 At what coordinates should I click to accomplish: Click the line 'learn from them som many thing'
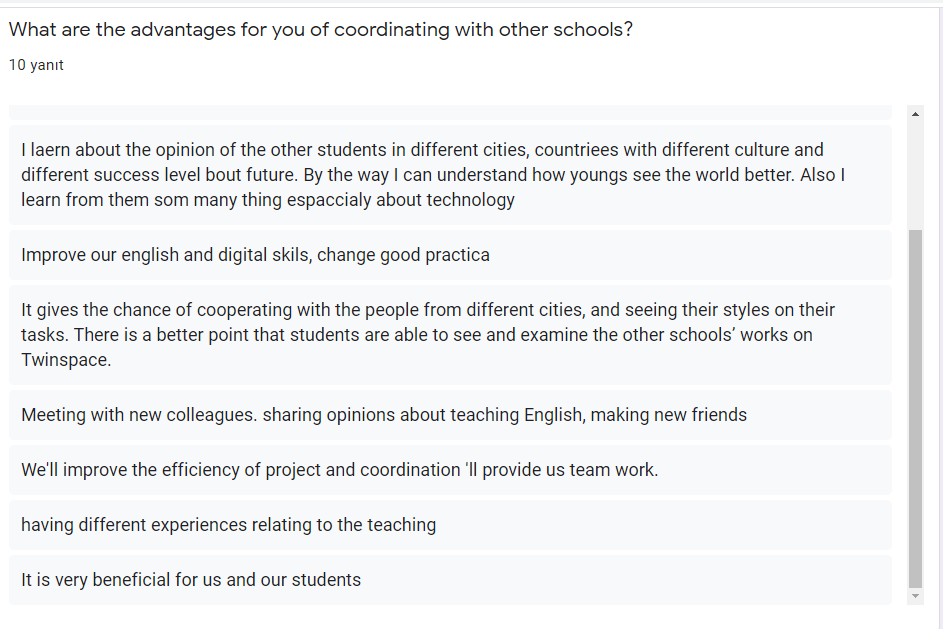coord(268,200)
